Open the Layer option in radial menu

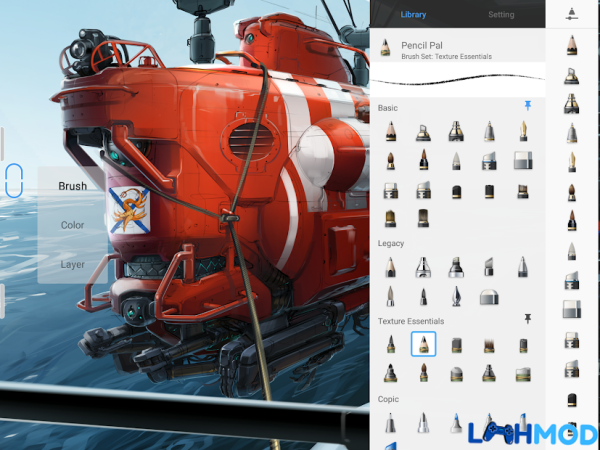(x=72, y=264)
